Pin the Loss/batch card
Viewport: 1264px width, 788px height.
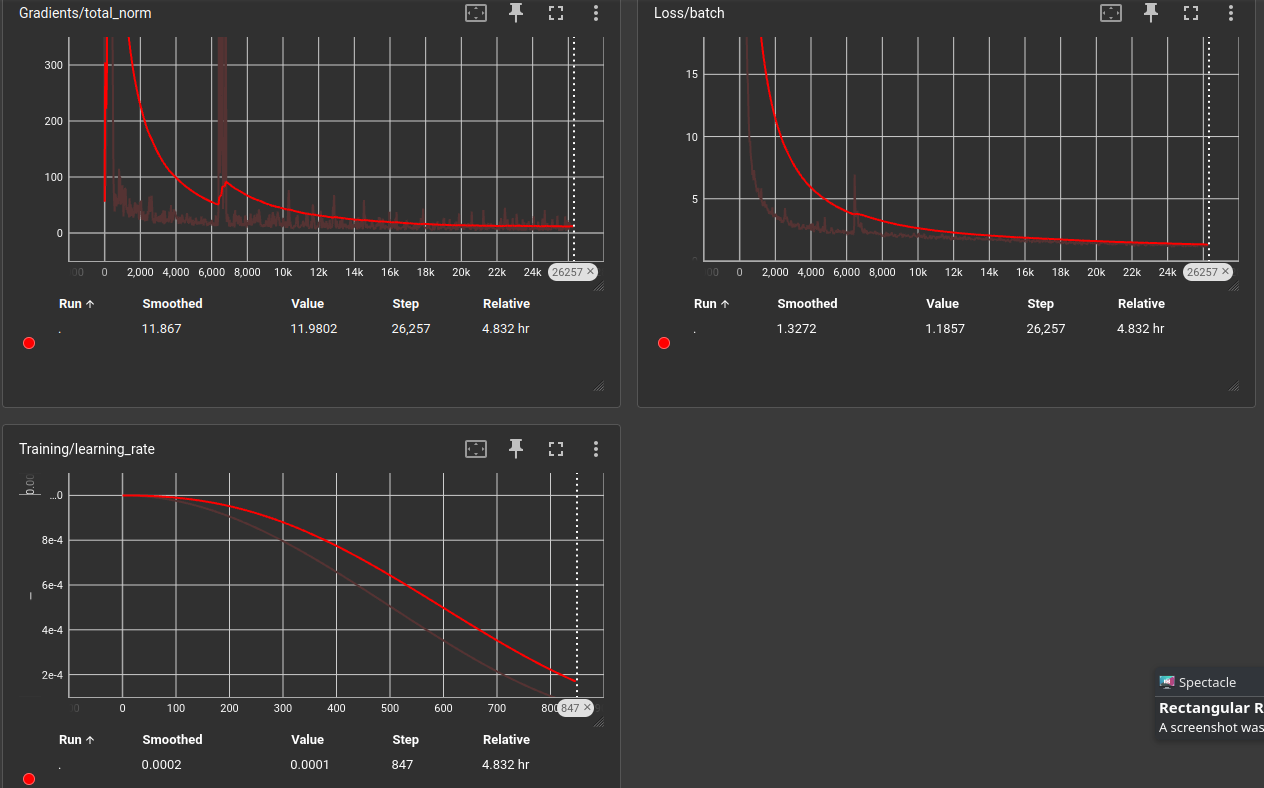(1151, 13)
